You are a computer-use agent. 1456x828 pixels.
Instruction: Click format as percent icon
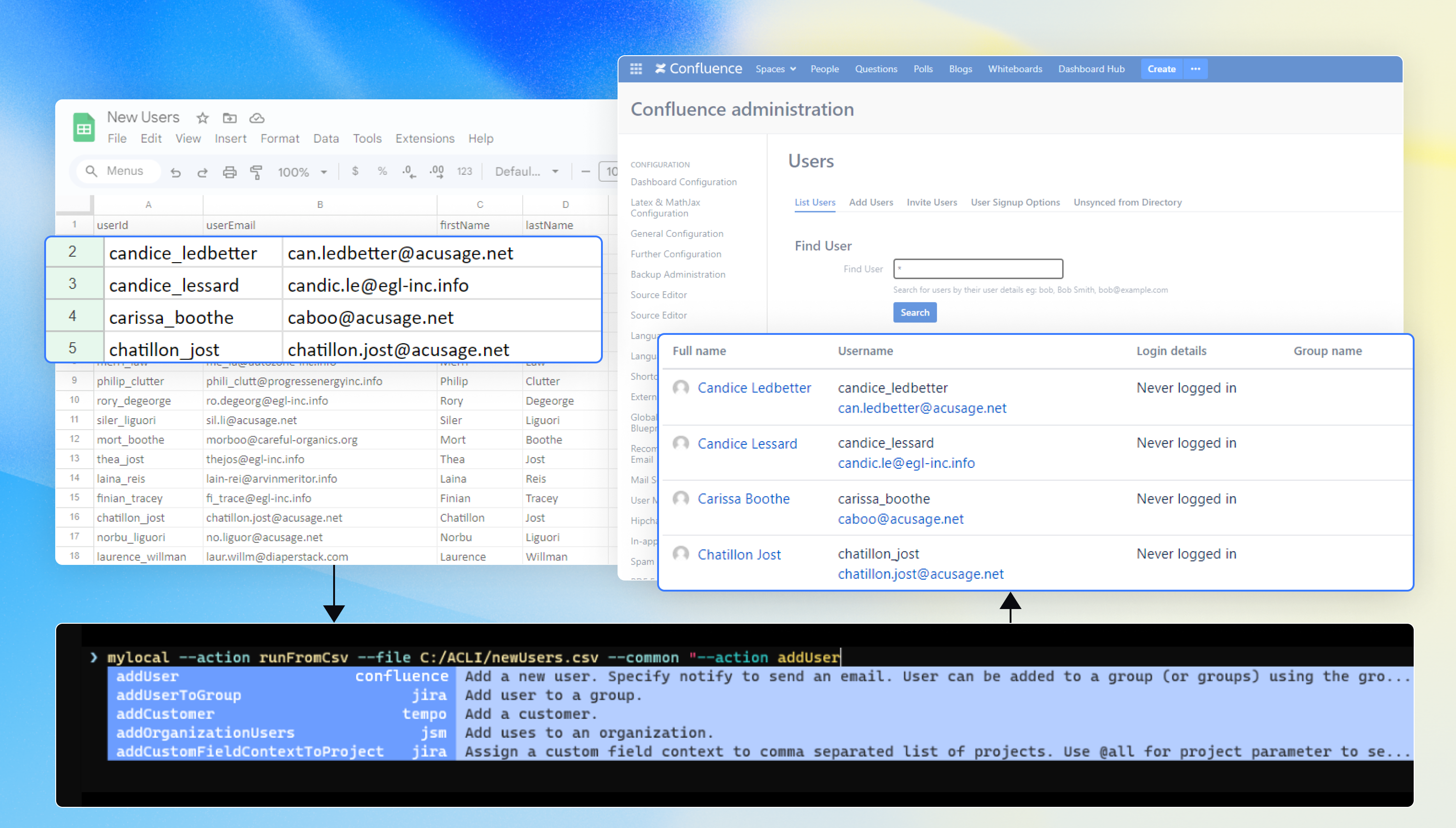382,171
